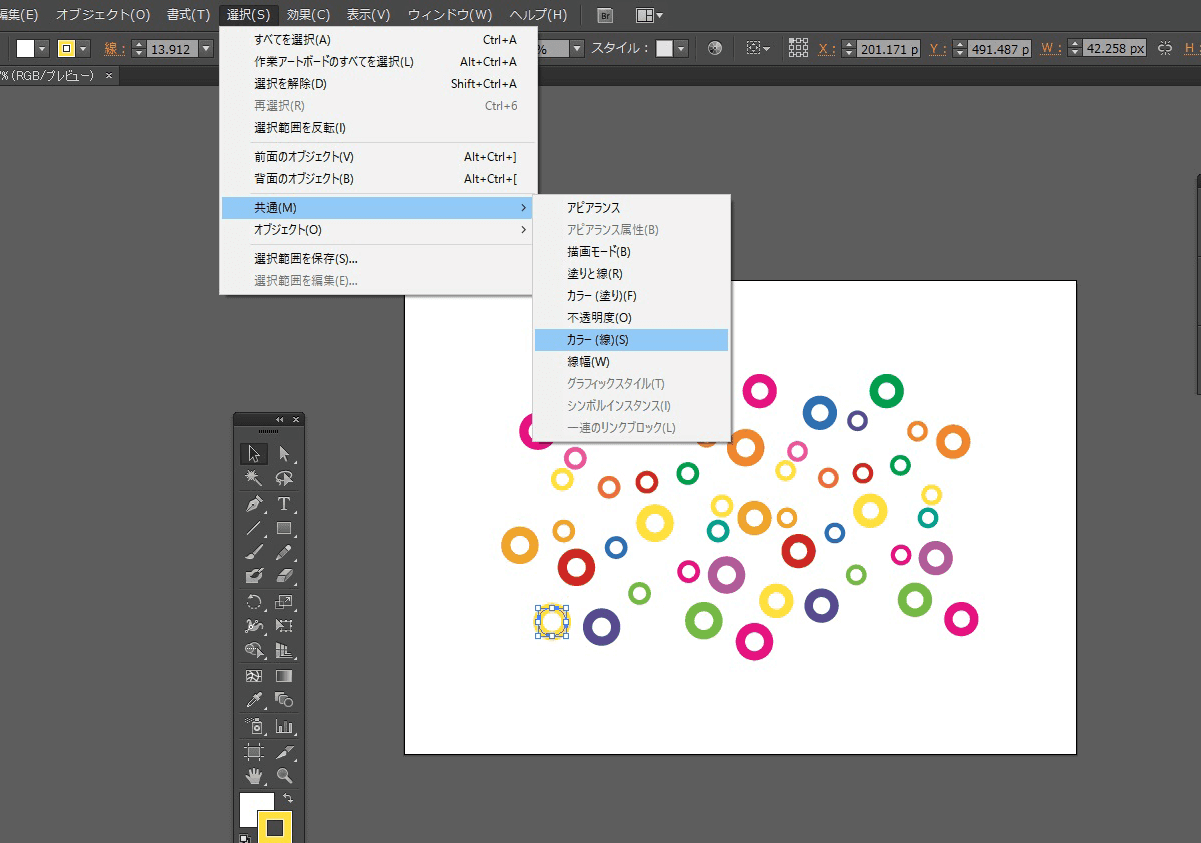Select the Pen tool
1201x843 pixels.
coord(254,504)
